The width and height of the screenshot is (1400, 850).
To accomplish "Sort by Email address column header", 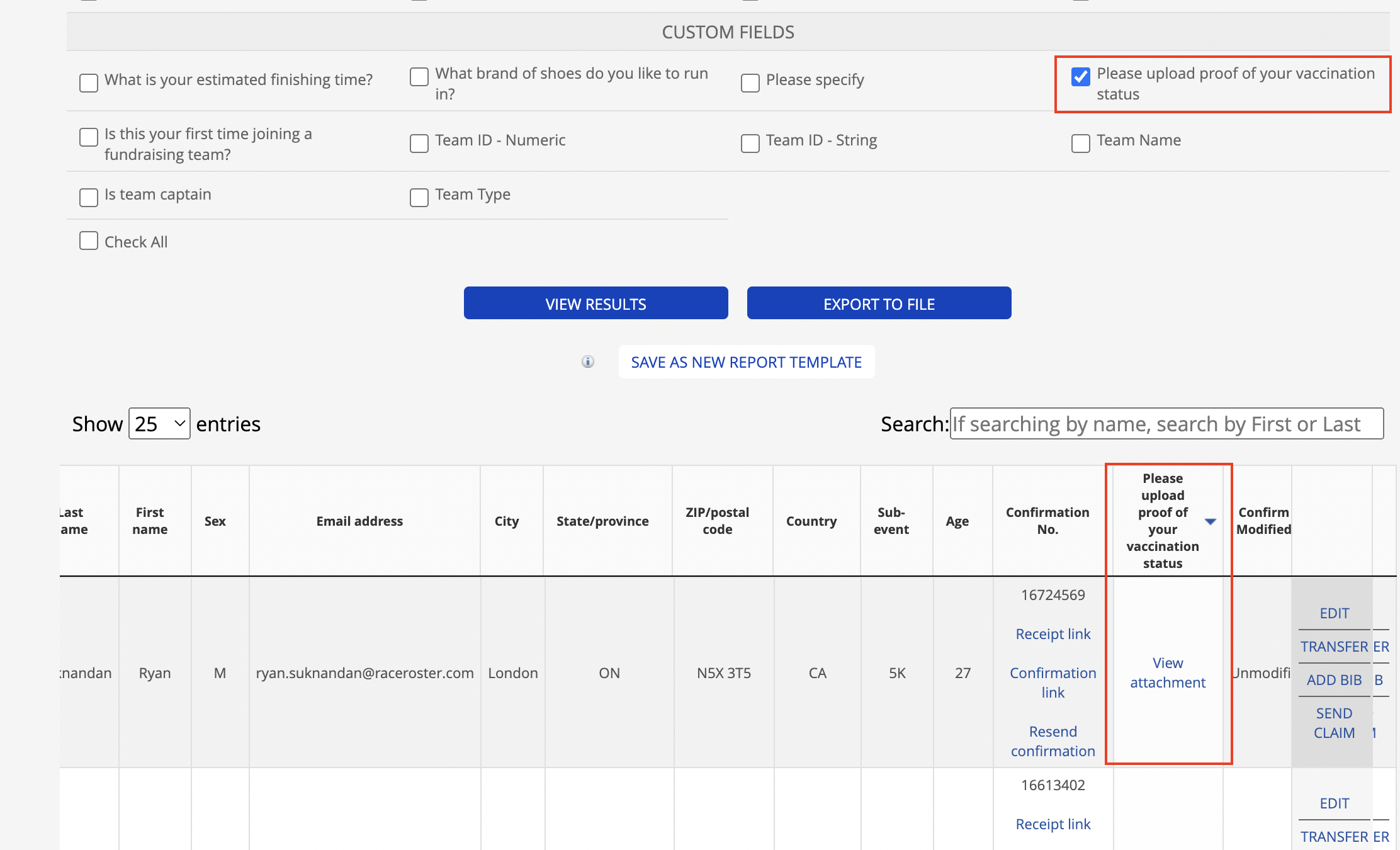I will point(359,521).
